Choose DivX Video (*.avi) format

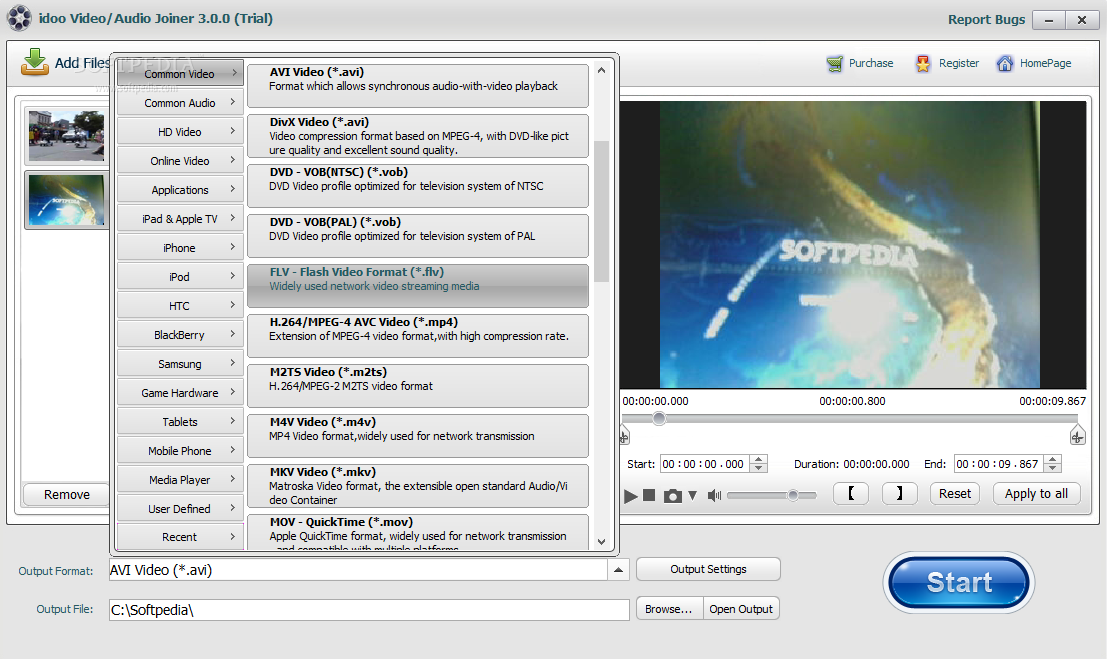pos(418,136)
